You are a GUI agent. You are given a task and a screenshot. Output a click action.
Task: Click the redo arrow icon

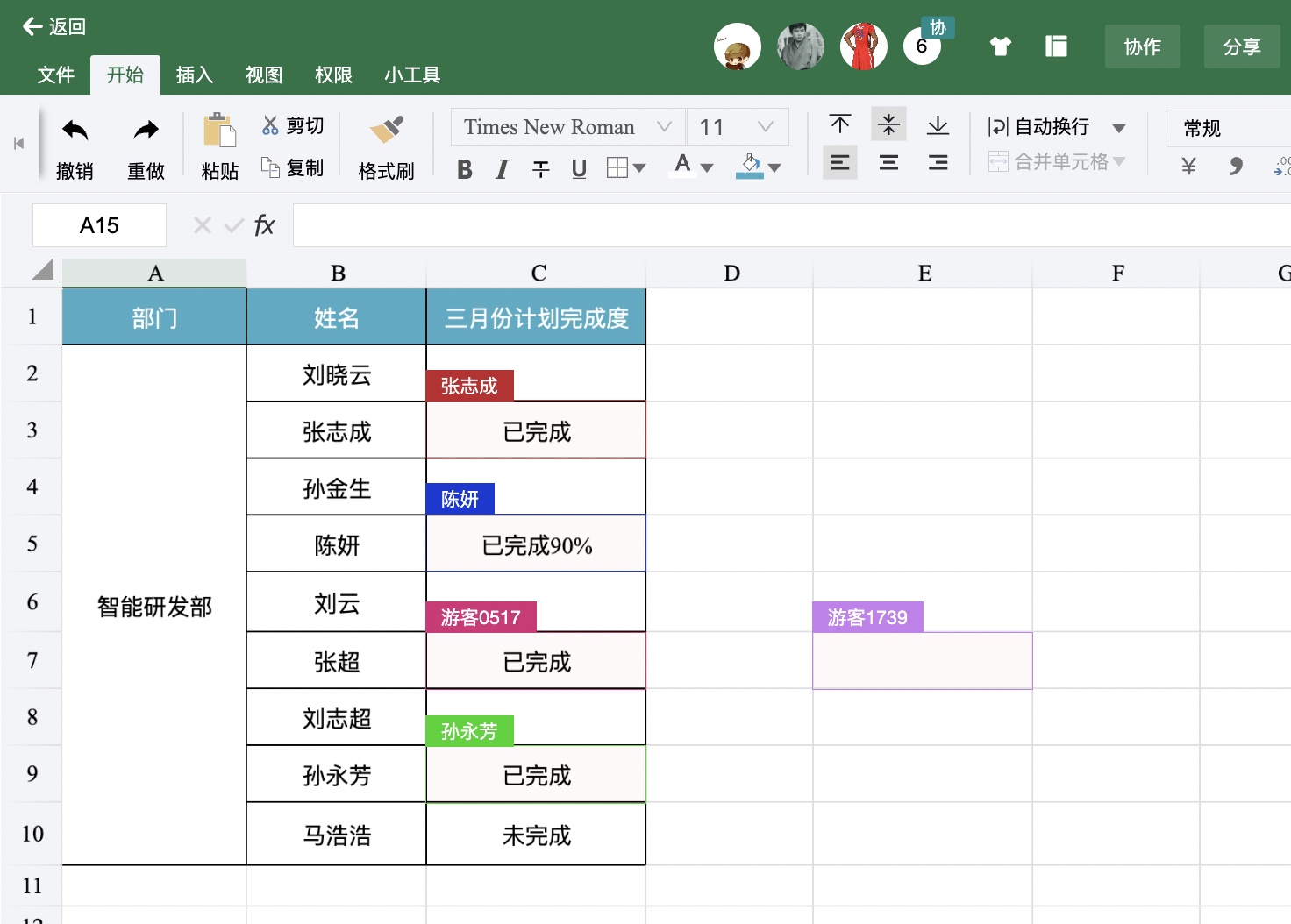(x=146, y=131)
